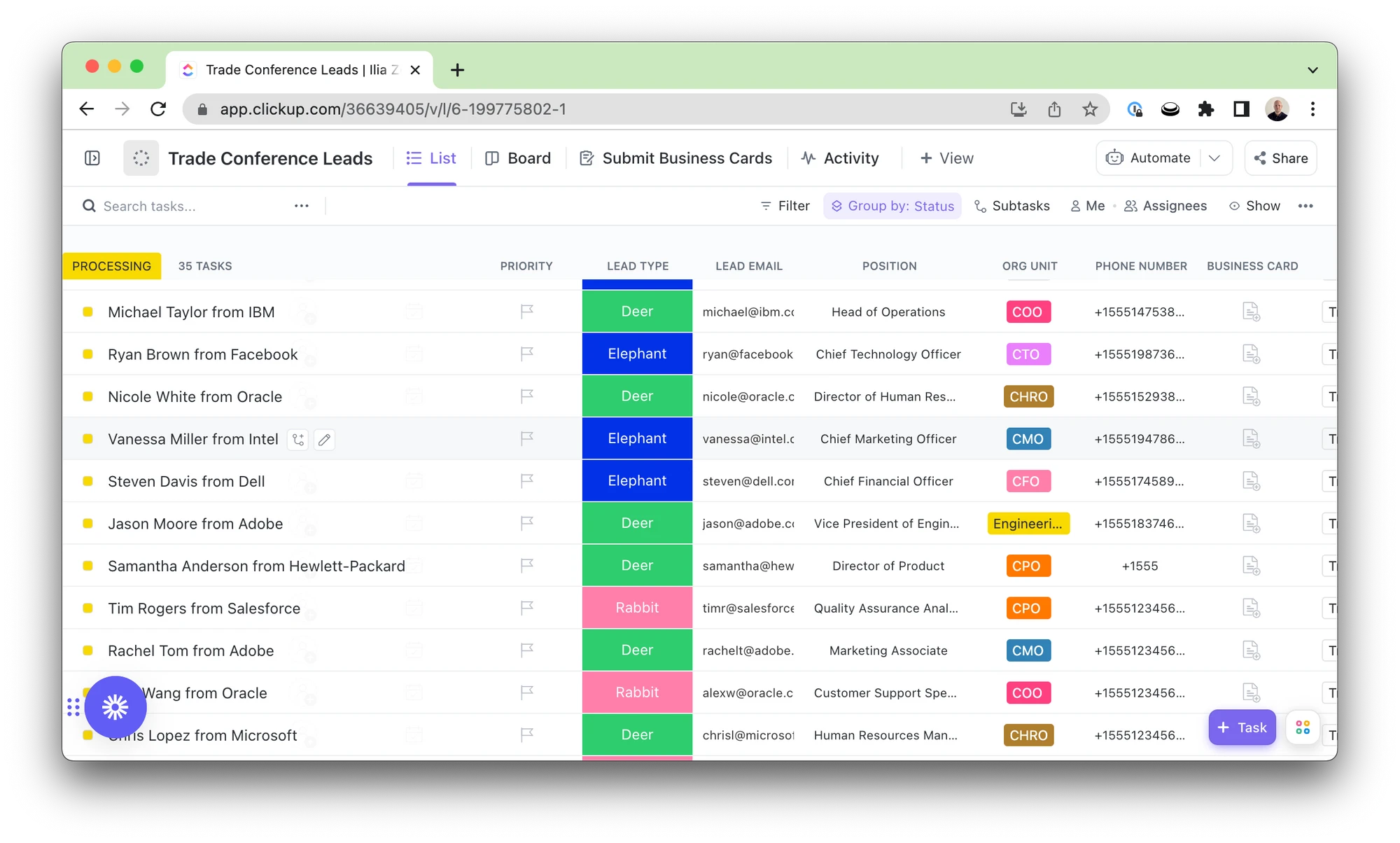Open Submit Business Cards form tab
The height and width of the screenshot is (843, 1400).
point(676,158)
